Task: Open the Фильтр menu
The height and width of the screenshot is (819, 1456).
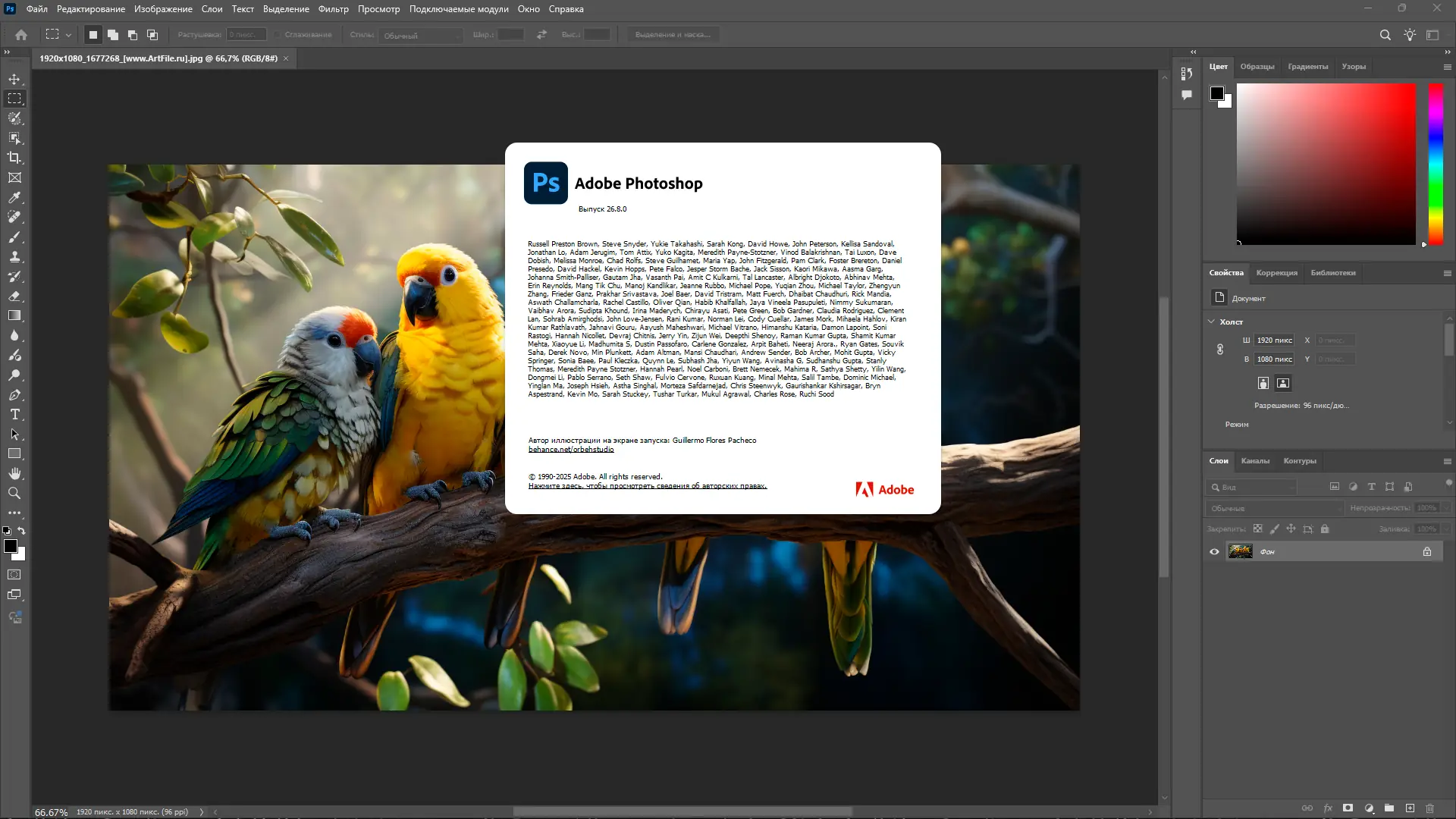Action: [333, 9]
